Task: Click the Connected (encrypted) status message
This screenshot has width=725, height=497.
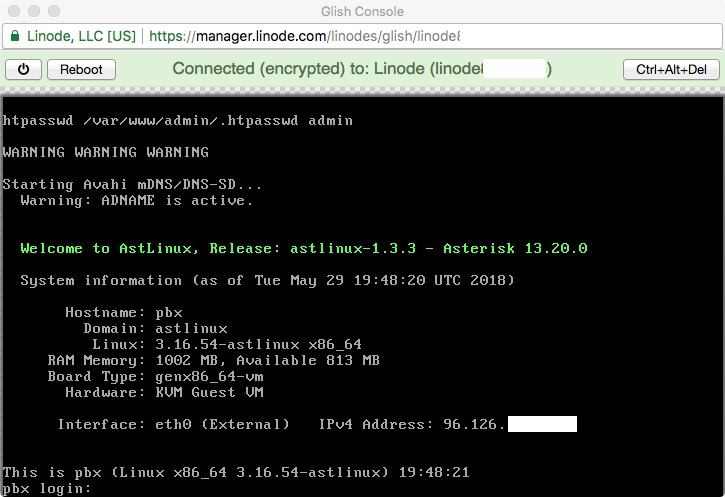Action: [362, 69]
